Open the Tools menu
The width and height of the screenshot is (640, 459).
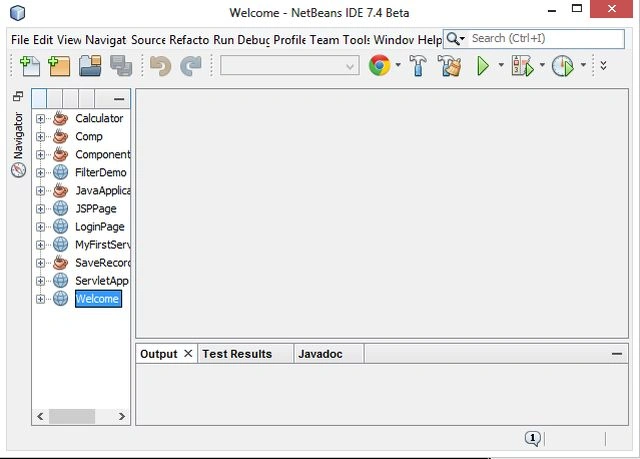356,40
